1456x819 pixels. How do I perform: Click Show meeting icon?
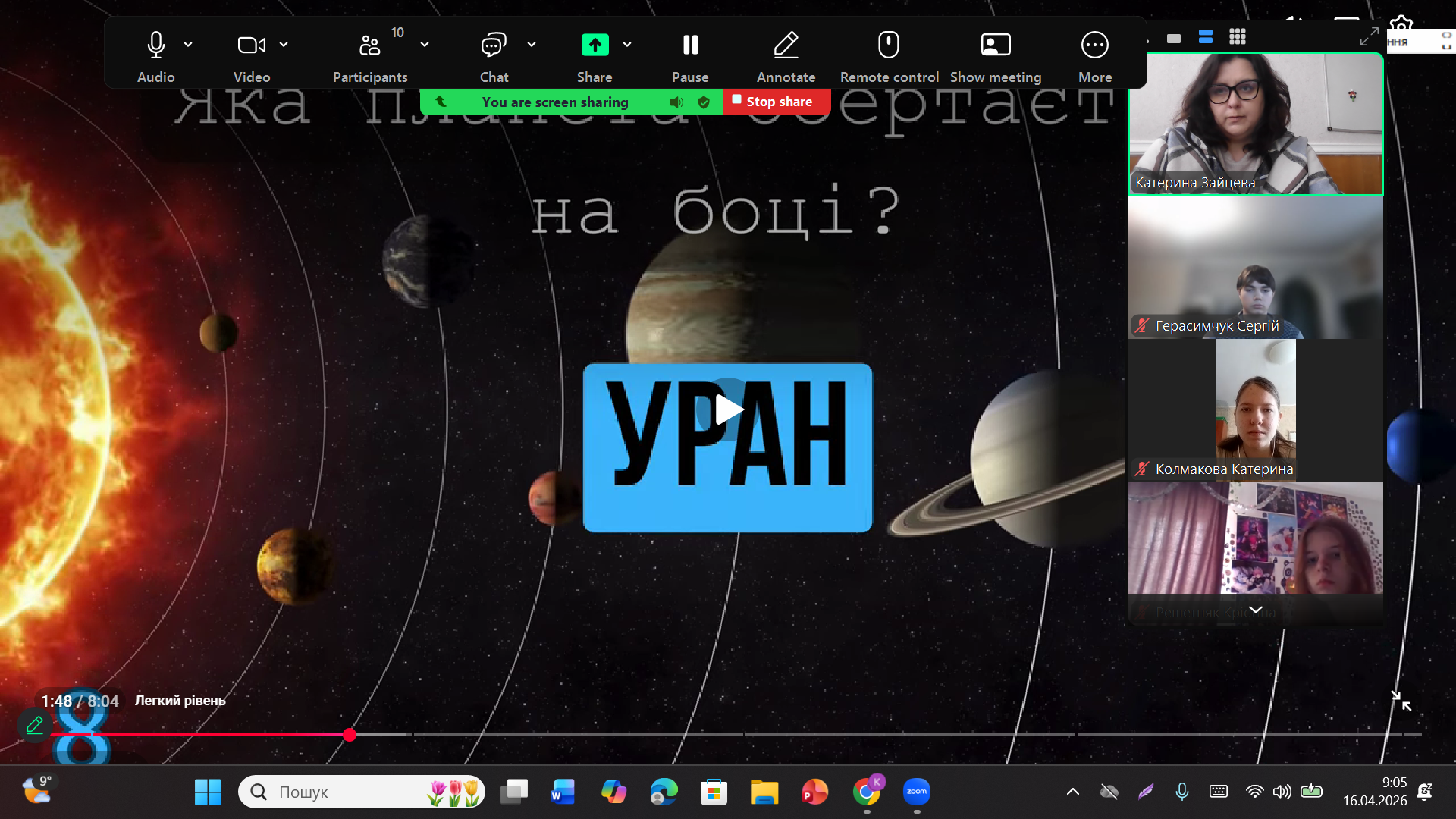[996, 45]
